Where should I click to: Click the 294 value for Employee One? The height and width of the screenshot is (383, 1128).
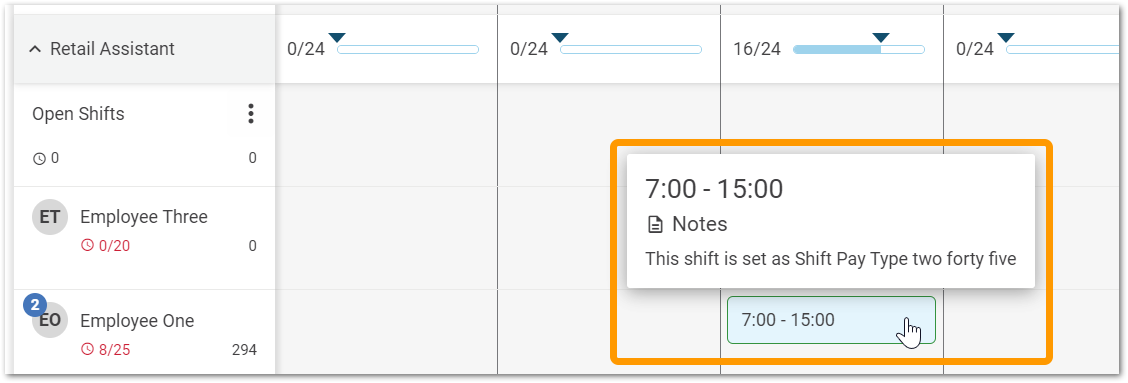pos(244,351)
